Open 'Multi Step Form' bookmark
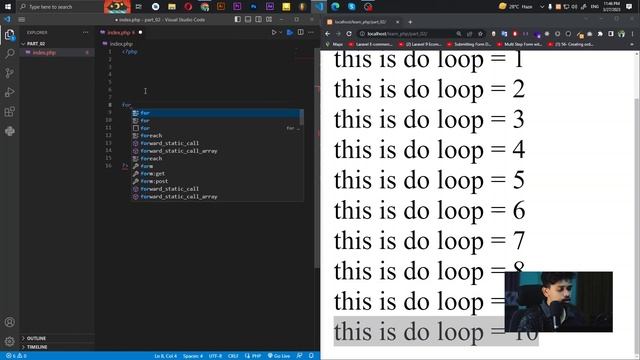This screenshot has width=640, height=360. coord(520,44)
